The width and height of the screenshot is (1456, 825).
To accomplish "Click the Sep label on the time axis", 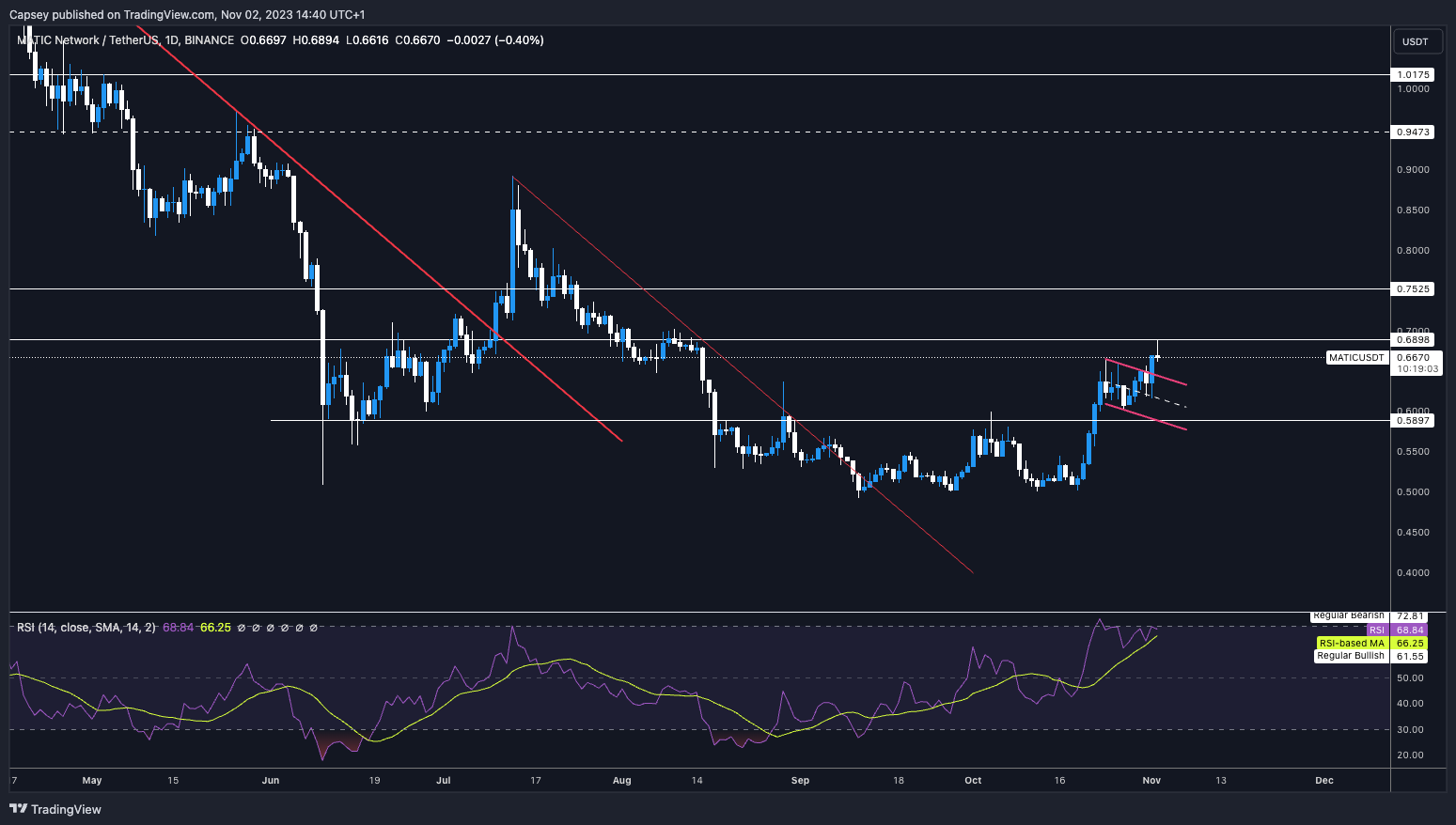I will 800,780.
